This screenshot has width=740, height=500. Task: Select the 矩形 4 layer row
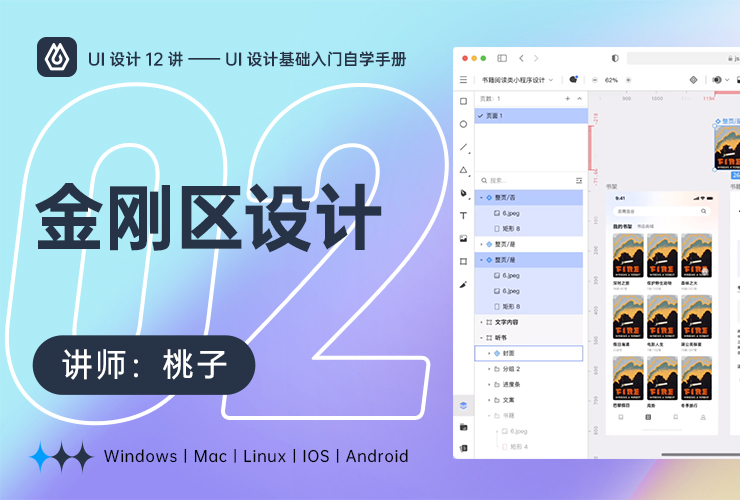tap(529, 447)
